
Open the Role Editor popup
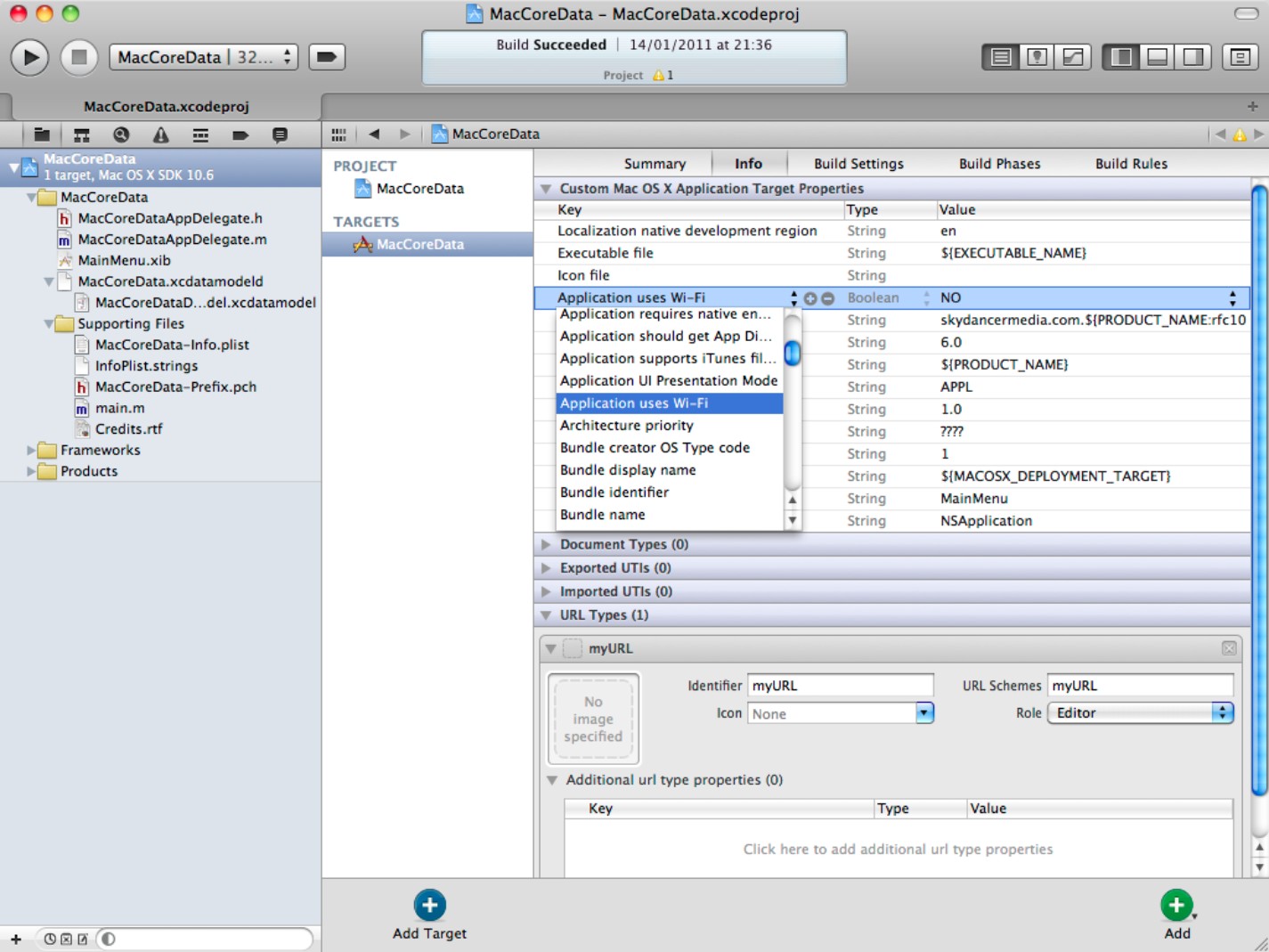click(1141, 713)
